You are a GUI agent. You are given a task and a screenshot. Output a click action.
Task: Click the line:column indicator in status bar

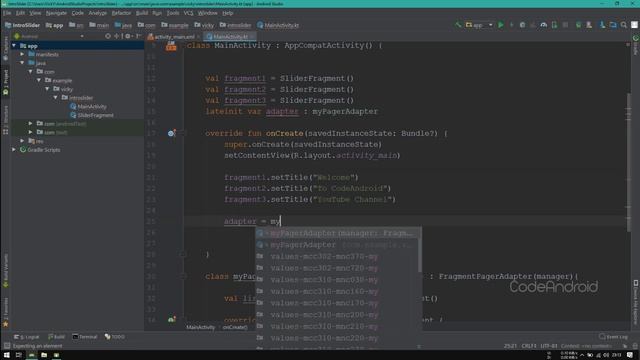tap(510, 346)
